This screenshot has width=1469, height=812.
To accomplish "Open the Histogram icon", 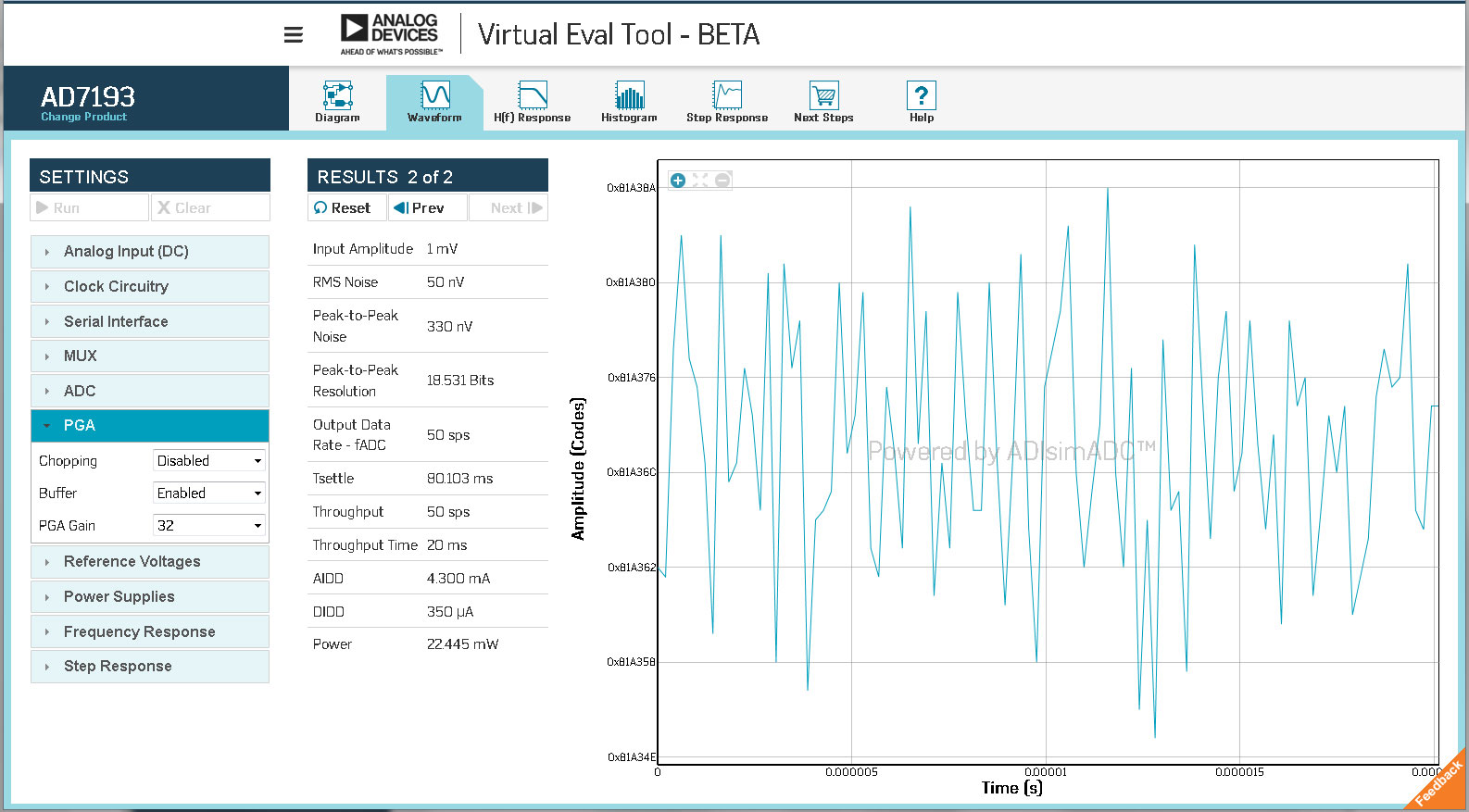I will pyautogui.click(x=629, y=95).
